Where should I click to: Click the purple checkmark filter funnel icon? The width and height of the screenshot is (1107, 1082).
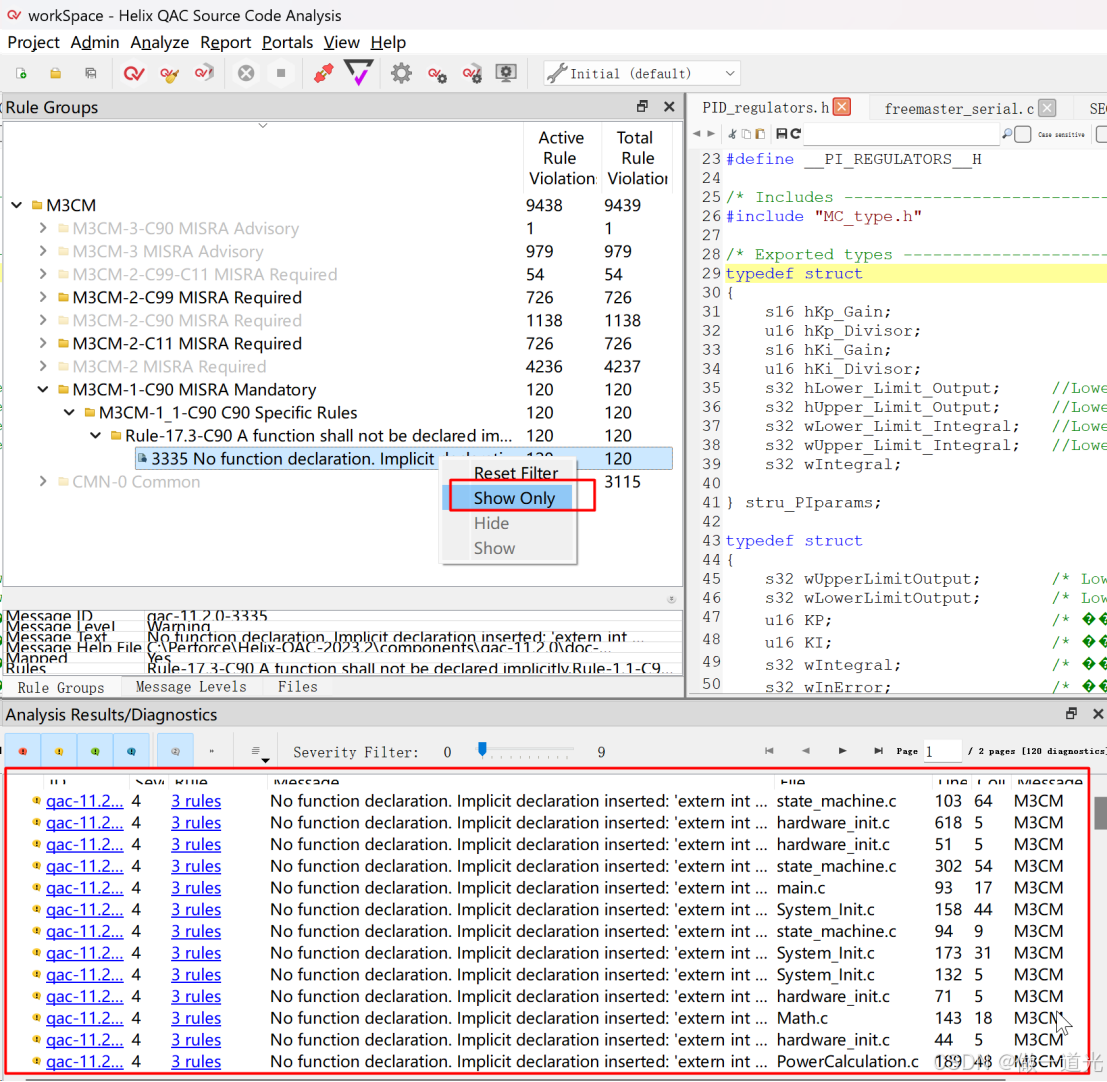coord(359,73)
